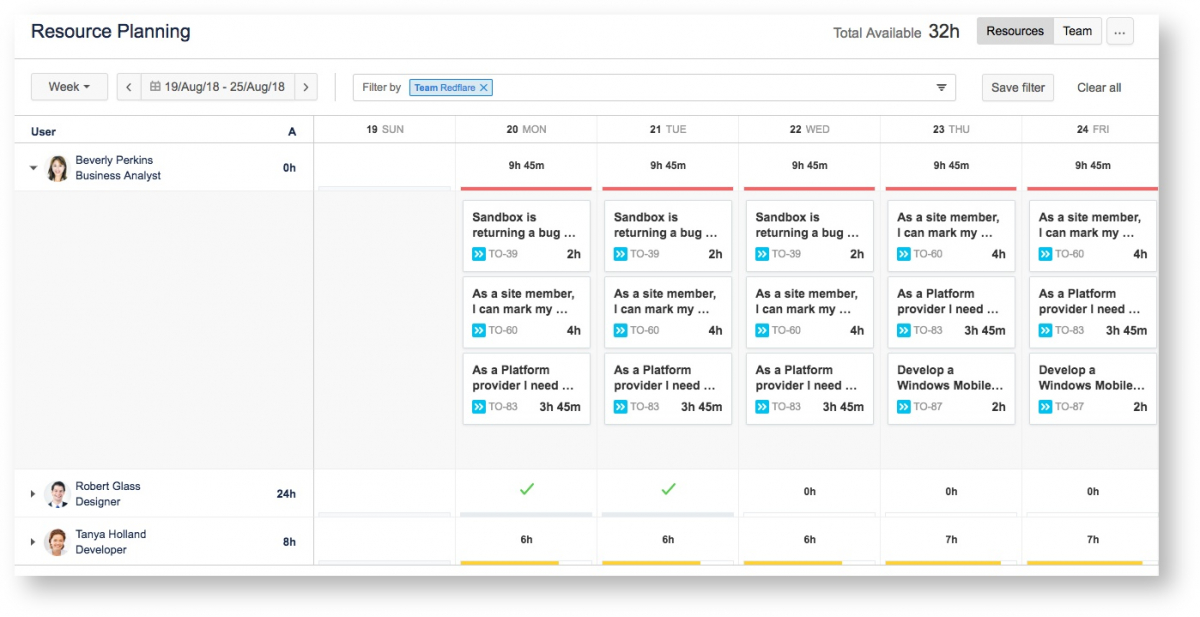Screen dimensions: 1200x617
Task: Expand the Tanya Holland row
Action: (33, 542)
